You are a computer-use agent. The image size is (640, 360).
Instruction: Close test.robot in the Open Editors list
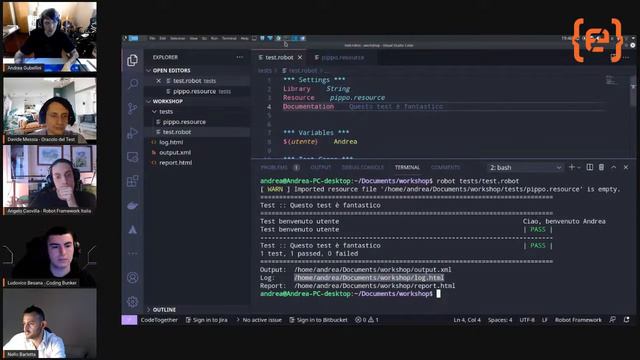tap(158, 81)
